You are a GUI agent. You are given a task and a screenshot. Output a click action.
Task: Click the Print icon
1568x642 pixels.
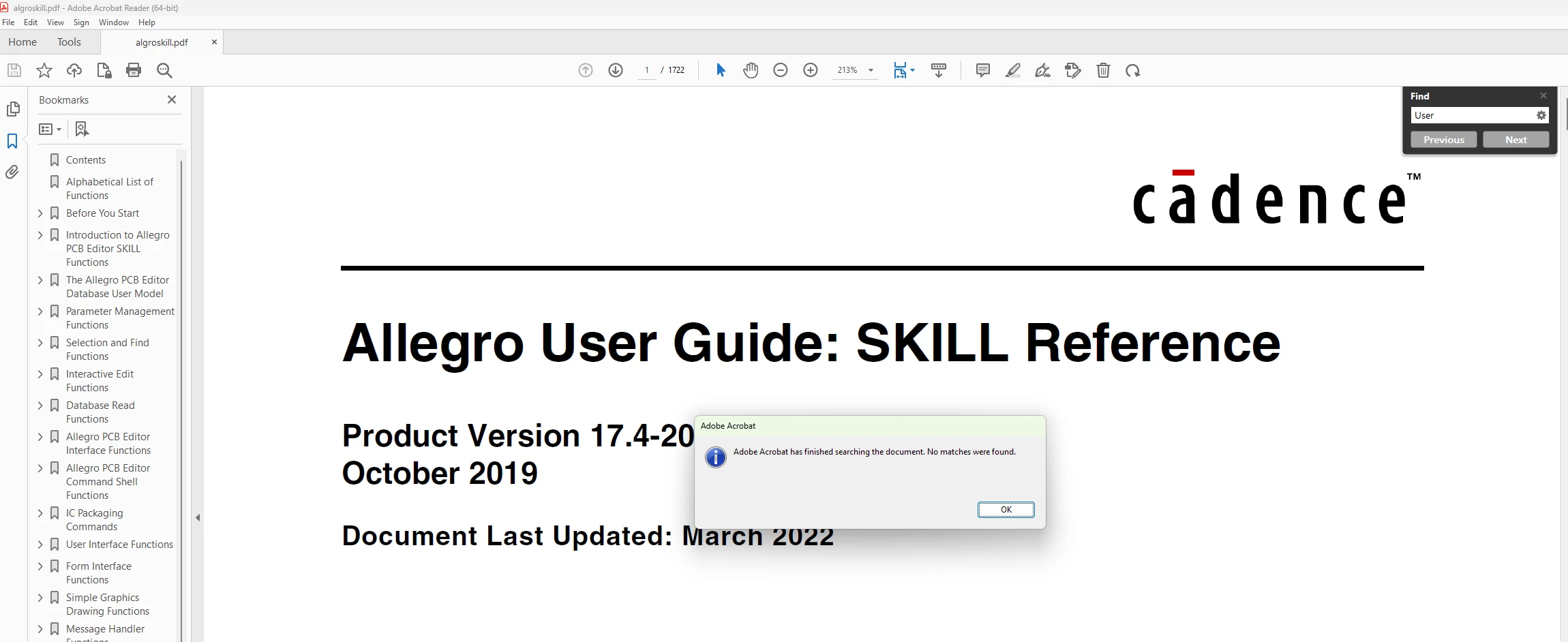(x=134, y=70)
